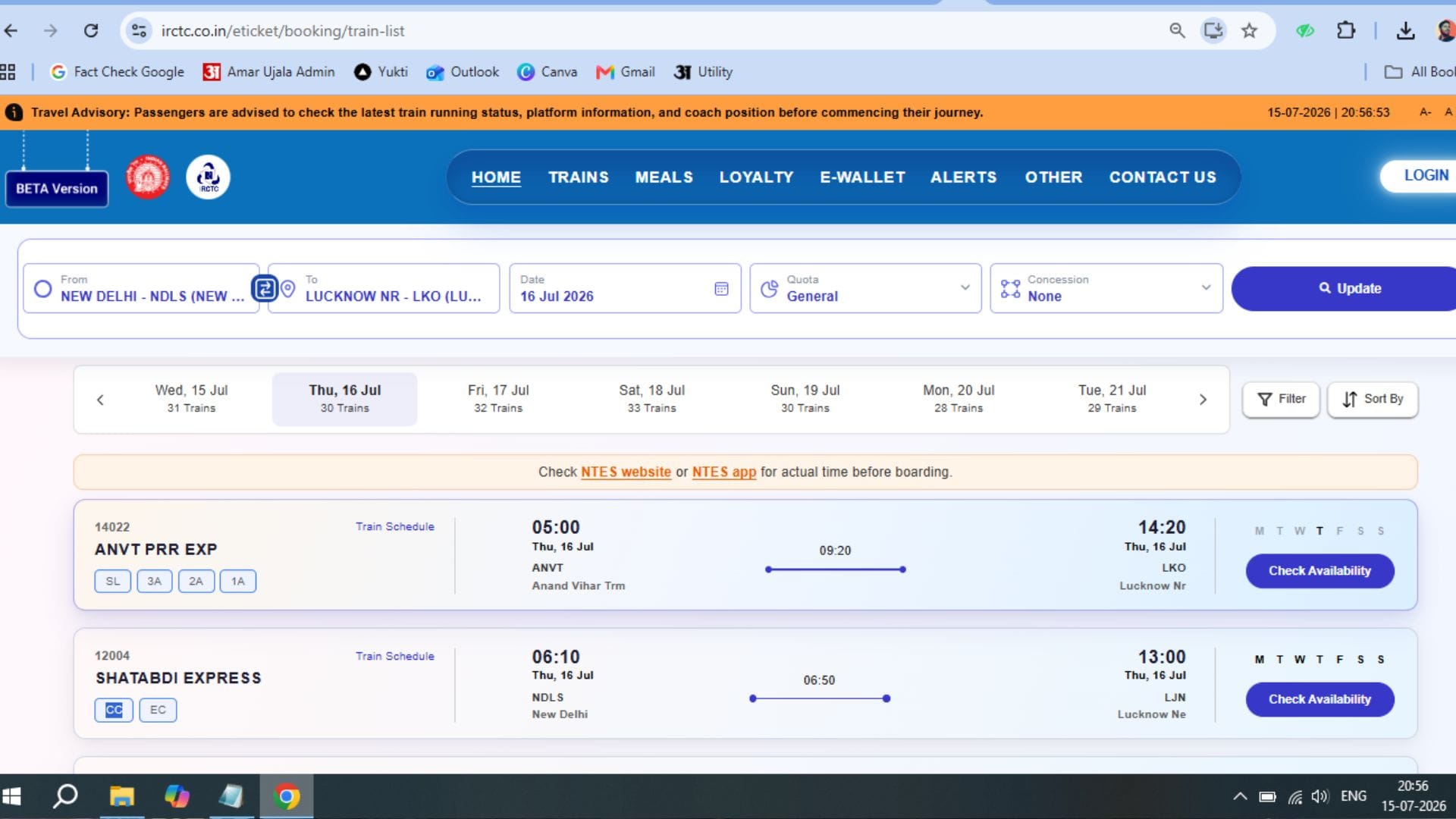The width and height of the screenshot is (1456, 819).
Task: Click the HOME menu item
Action: tap(496, 177)
